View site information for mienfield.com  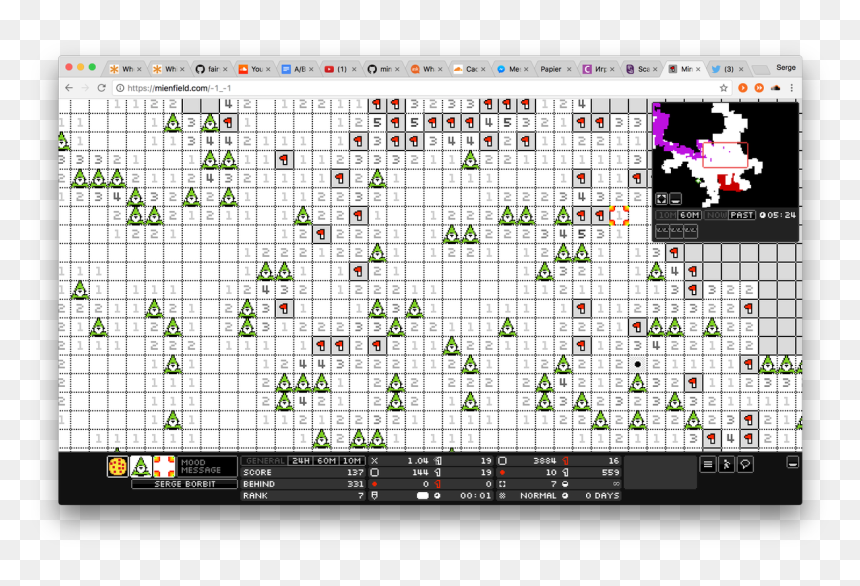click(x=120, y=88)
